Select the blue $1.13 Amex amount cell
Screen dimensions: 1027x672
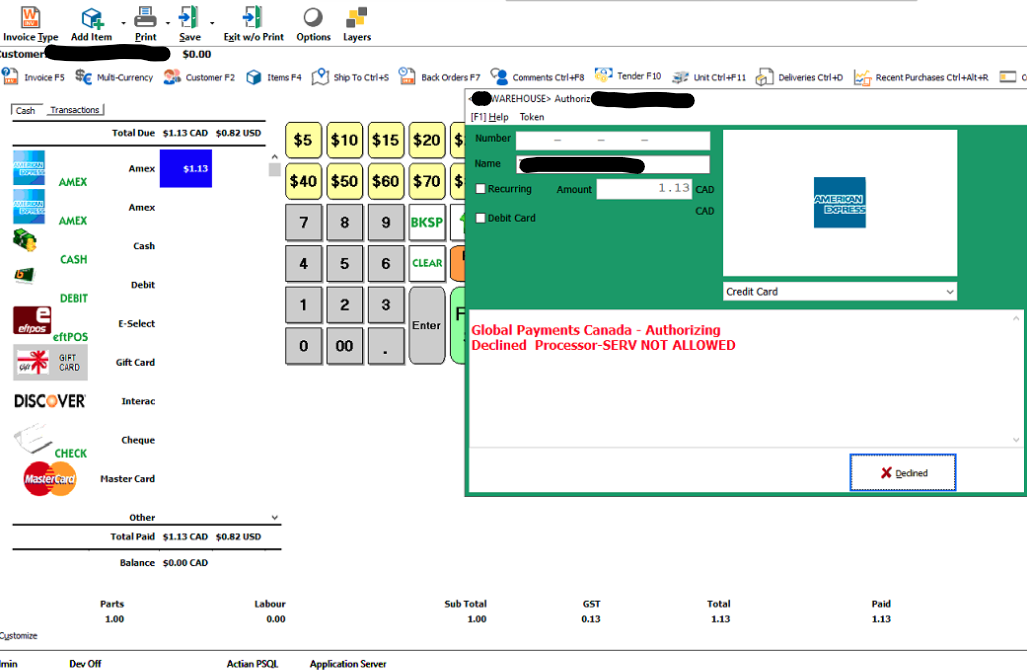point(186,168)
